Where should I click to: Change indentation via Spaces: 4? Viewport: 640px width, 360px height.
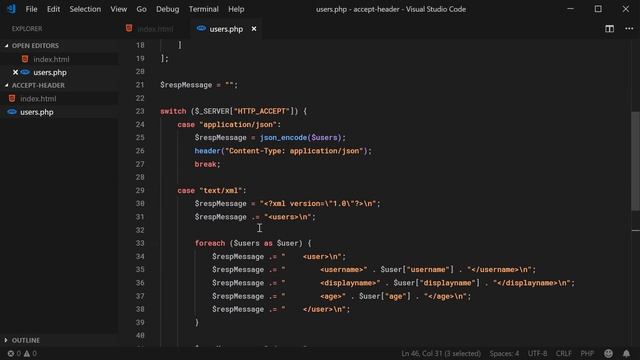[x=504, y=353]
